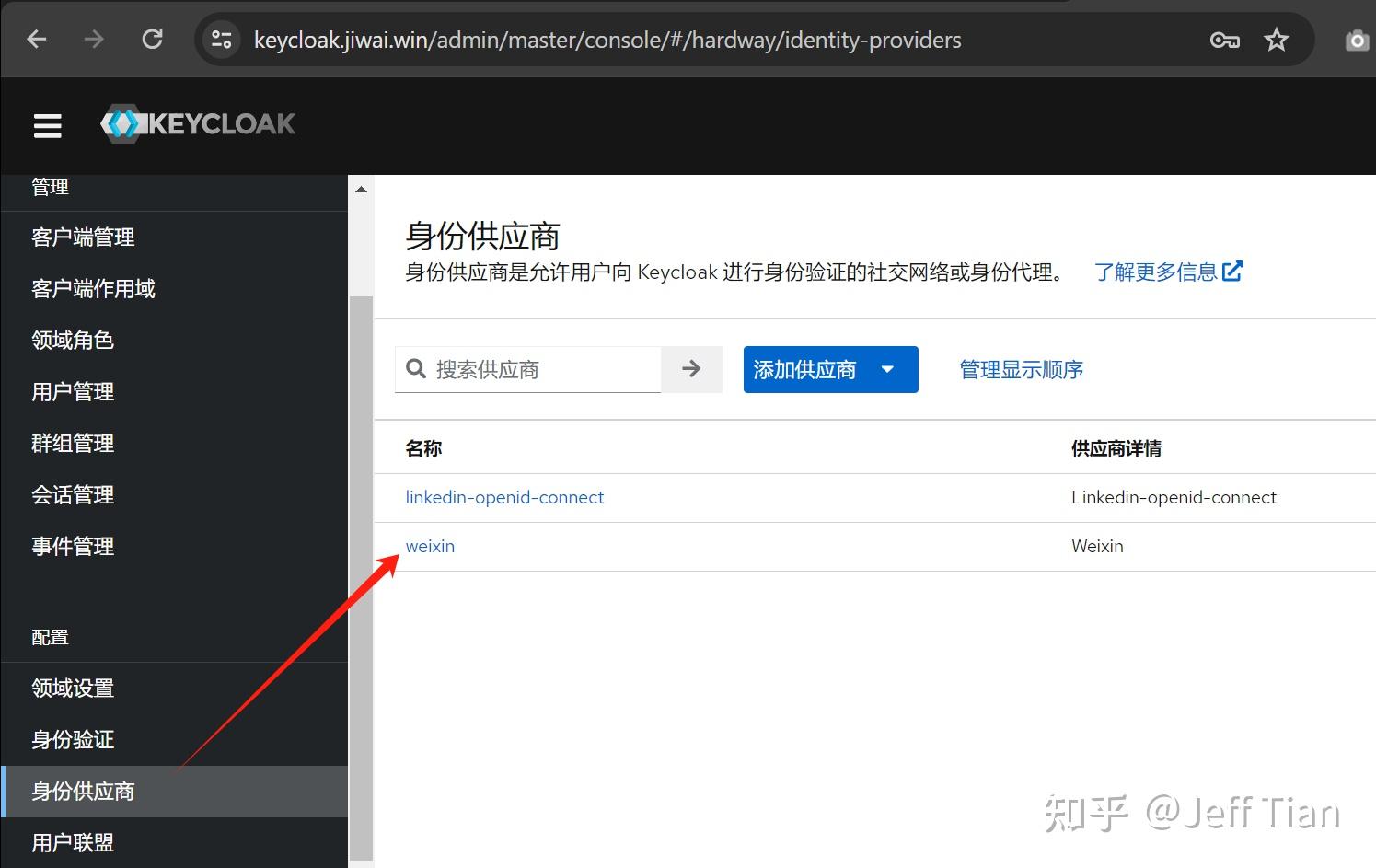1376x868 pixels.
Task: Open the external link icon next to 了解更多信息
Action: 1233,271
